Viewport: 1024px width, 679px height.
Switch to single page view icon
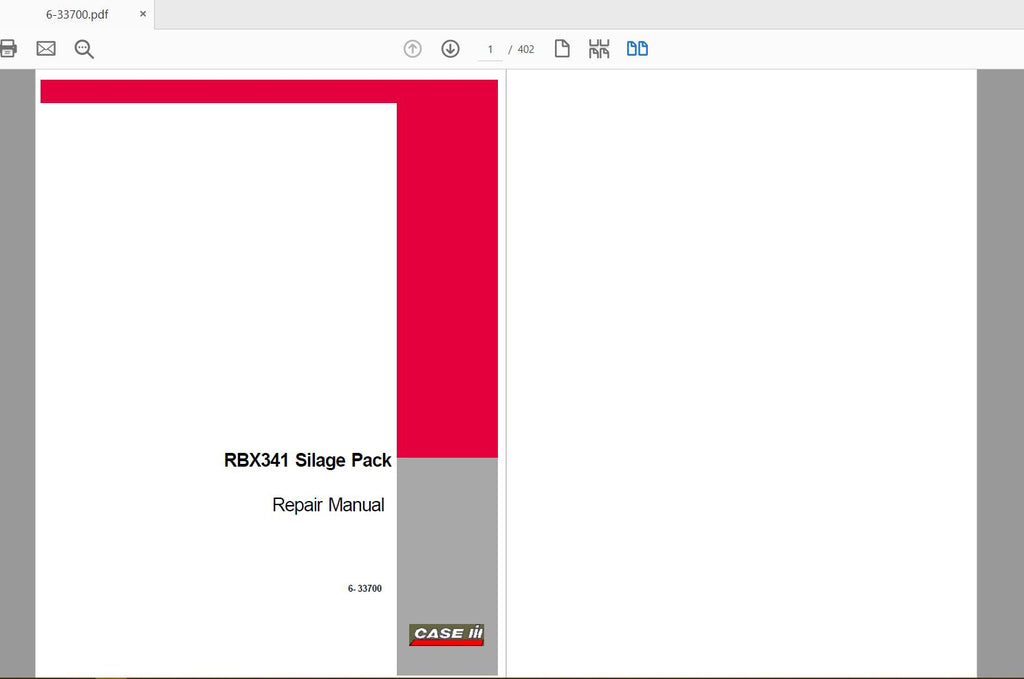tap(562, 48)
